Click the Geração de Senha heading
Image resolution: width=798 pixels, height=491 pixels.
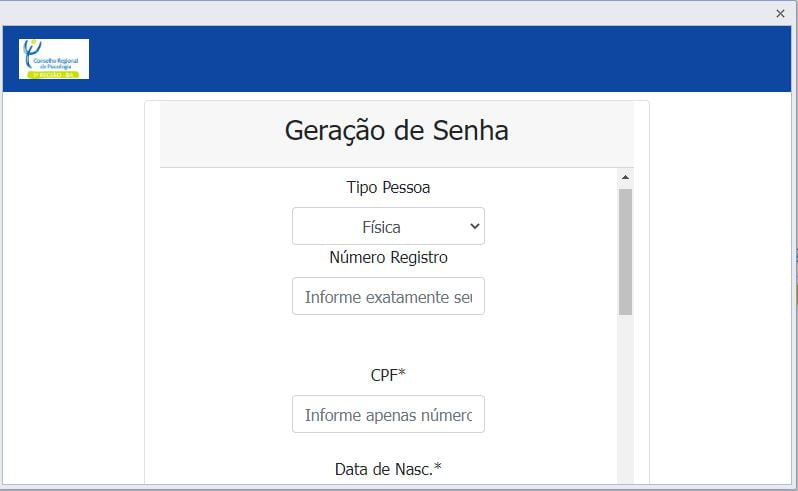tap(396, 130)
